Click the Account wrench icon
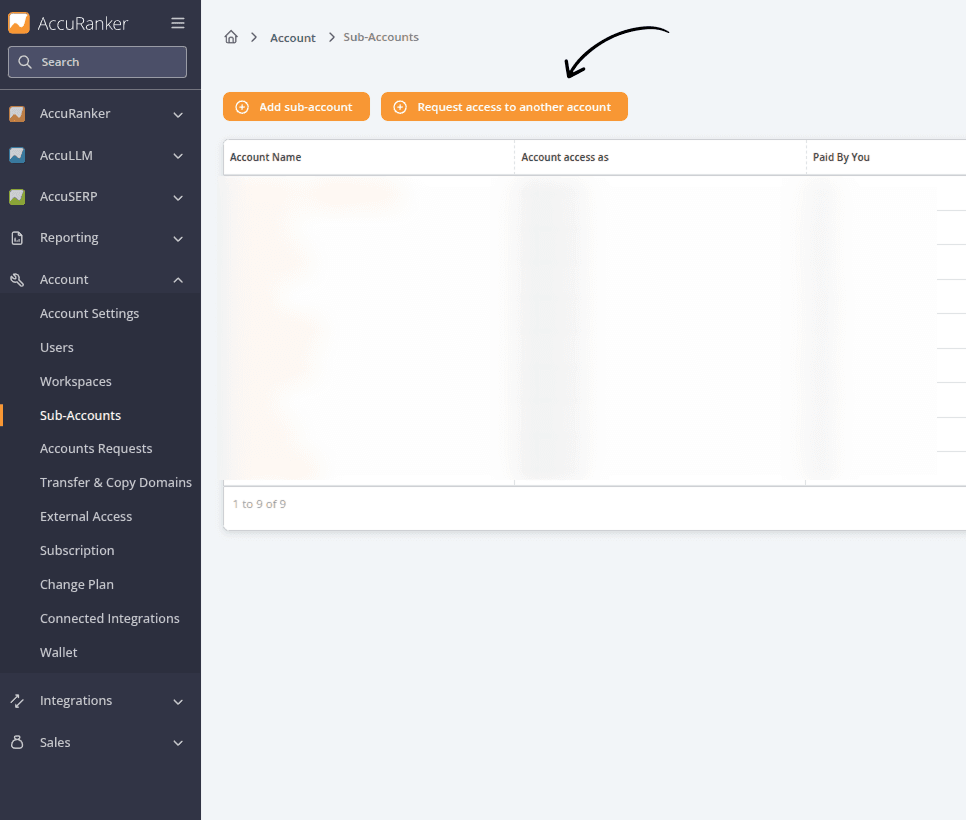 point(17,280)
